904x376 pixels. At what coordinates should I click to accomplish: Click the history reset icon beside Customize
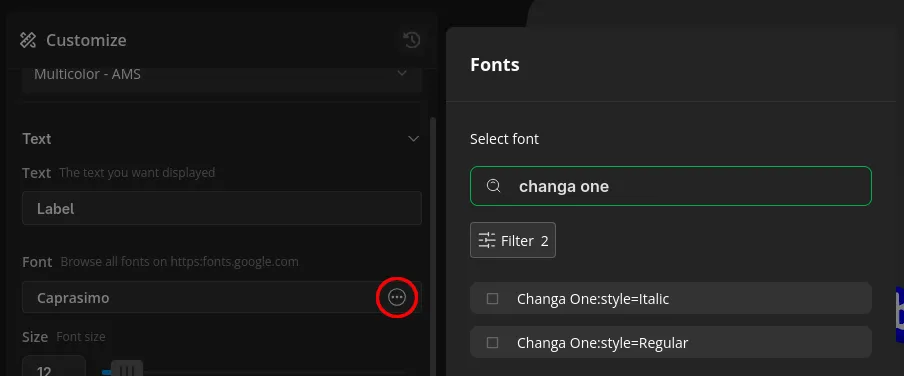point(412,40)
